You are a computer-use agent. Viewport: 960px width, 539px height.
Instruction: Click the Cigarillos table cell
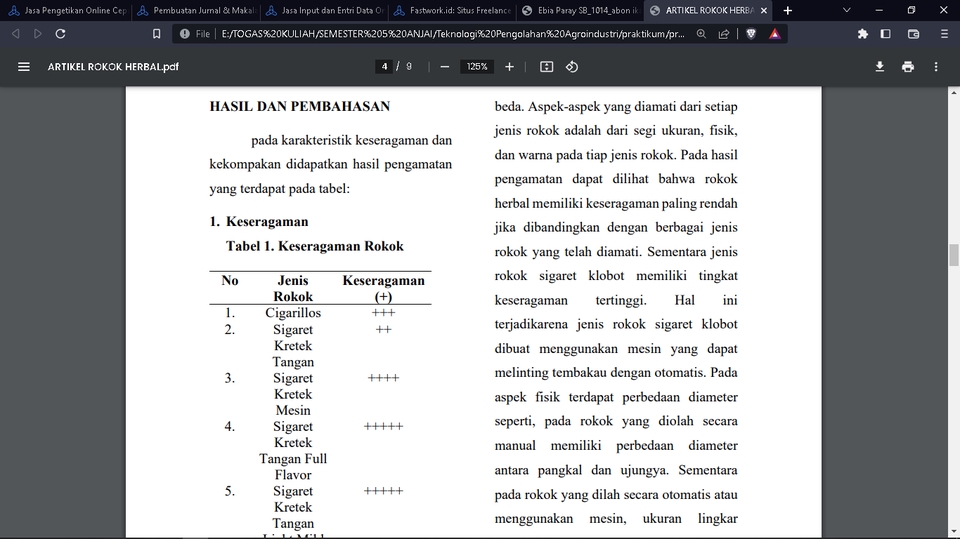point(293,313)
